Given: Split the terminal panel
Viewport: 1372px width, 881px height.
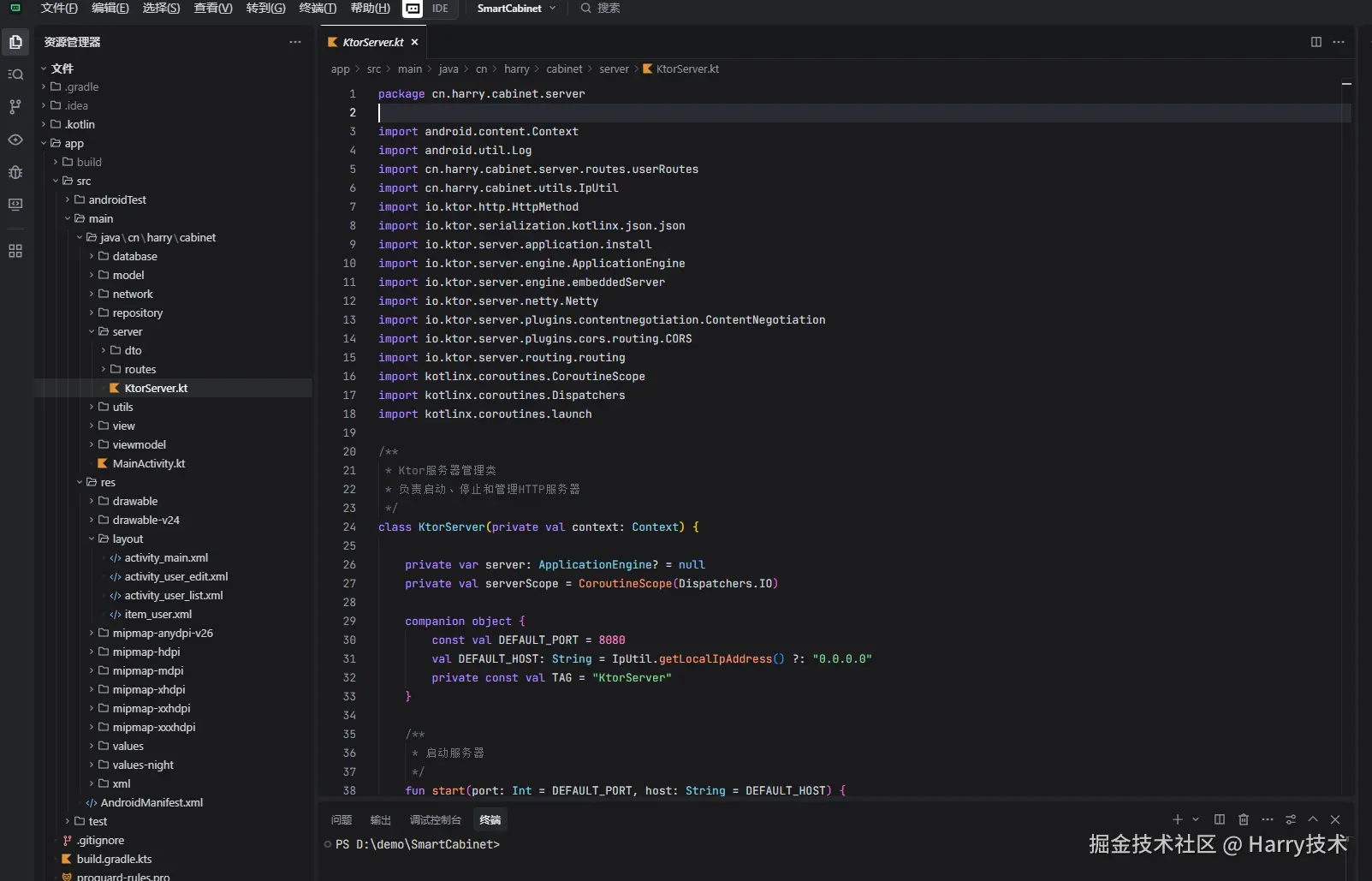Looking at the screenshot, I should point(1220,819).
